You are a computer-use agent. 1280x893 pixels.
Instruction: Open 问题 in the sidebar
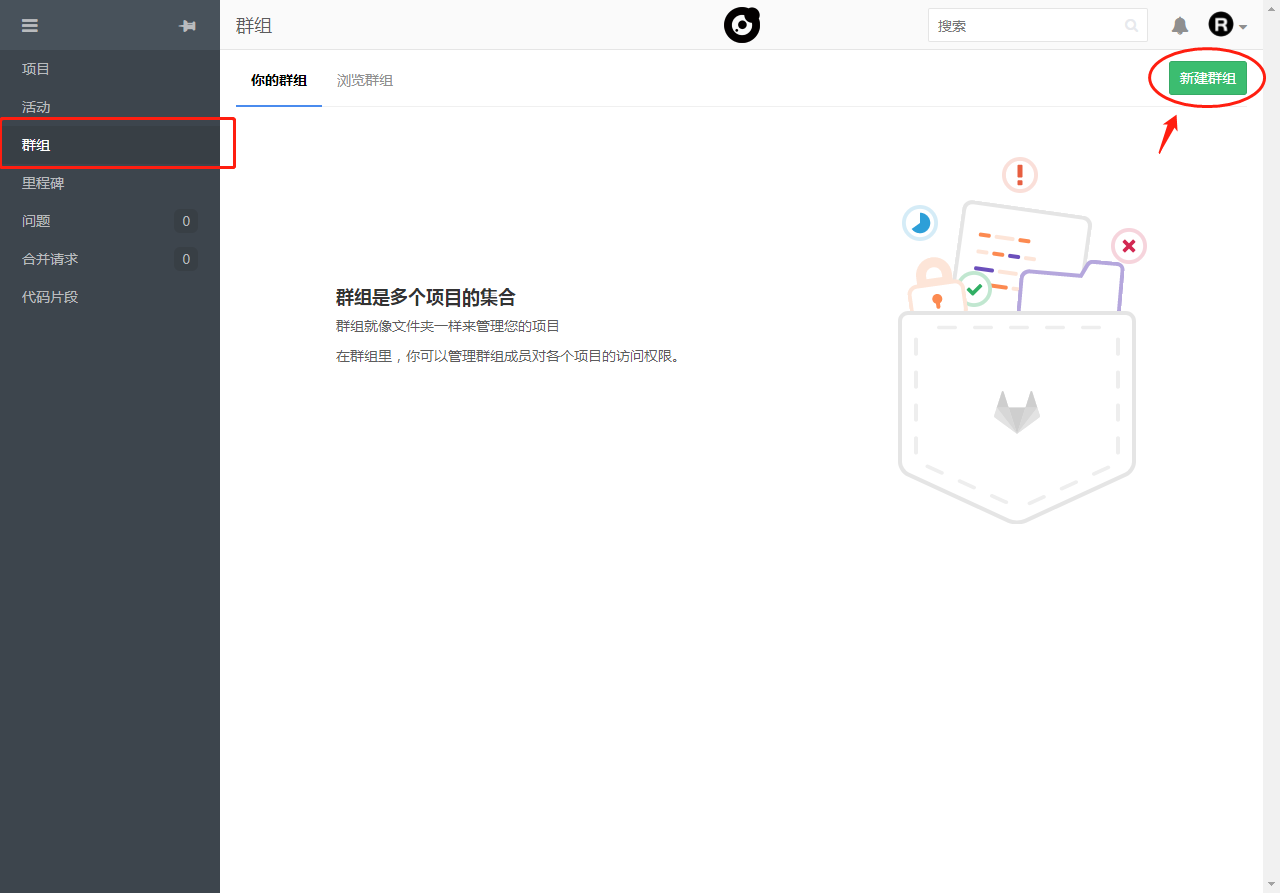tap(110, 221)
